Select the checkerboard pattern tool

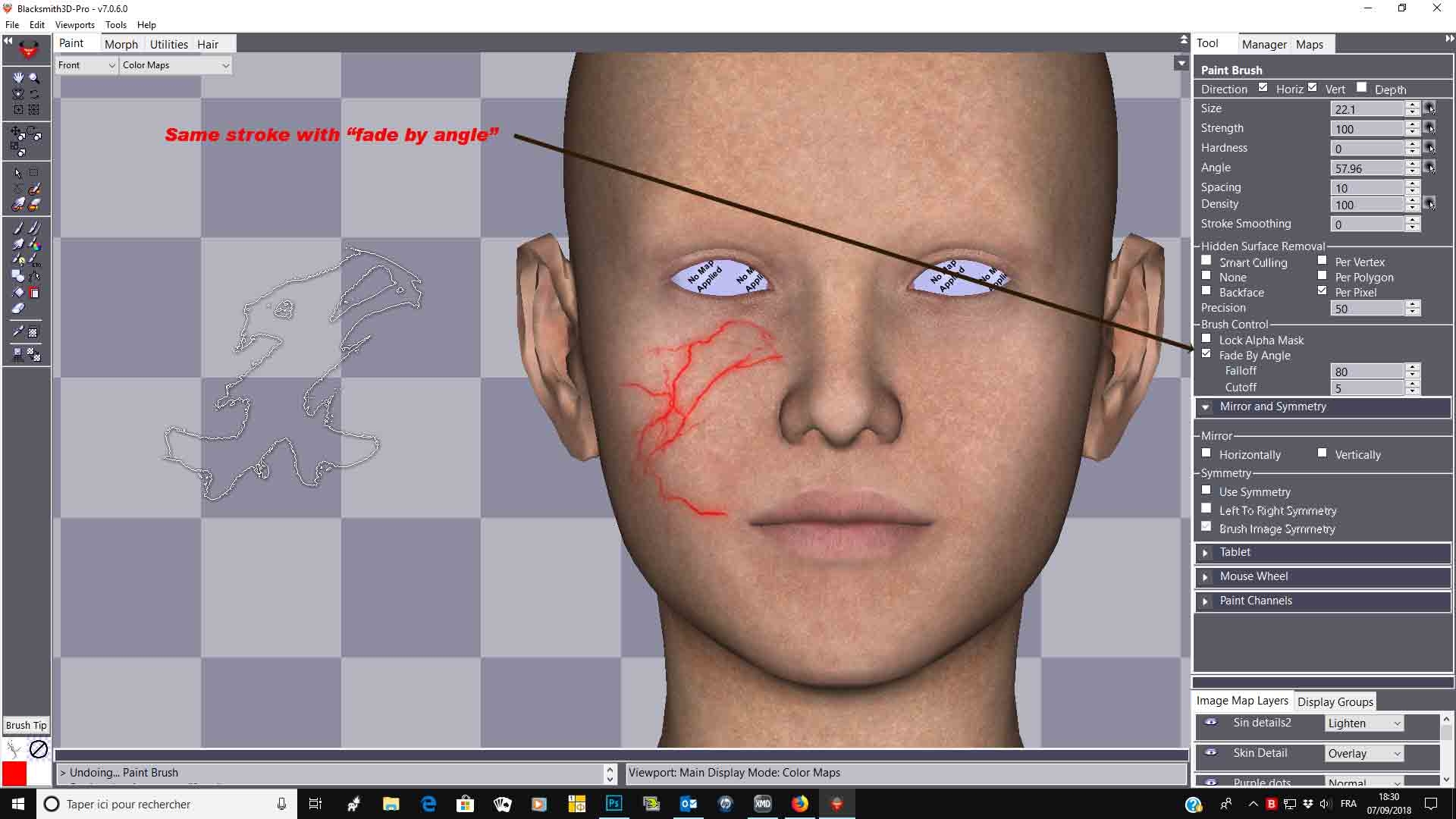[x=34, y=332]
